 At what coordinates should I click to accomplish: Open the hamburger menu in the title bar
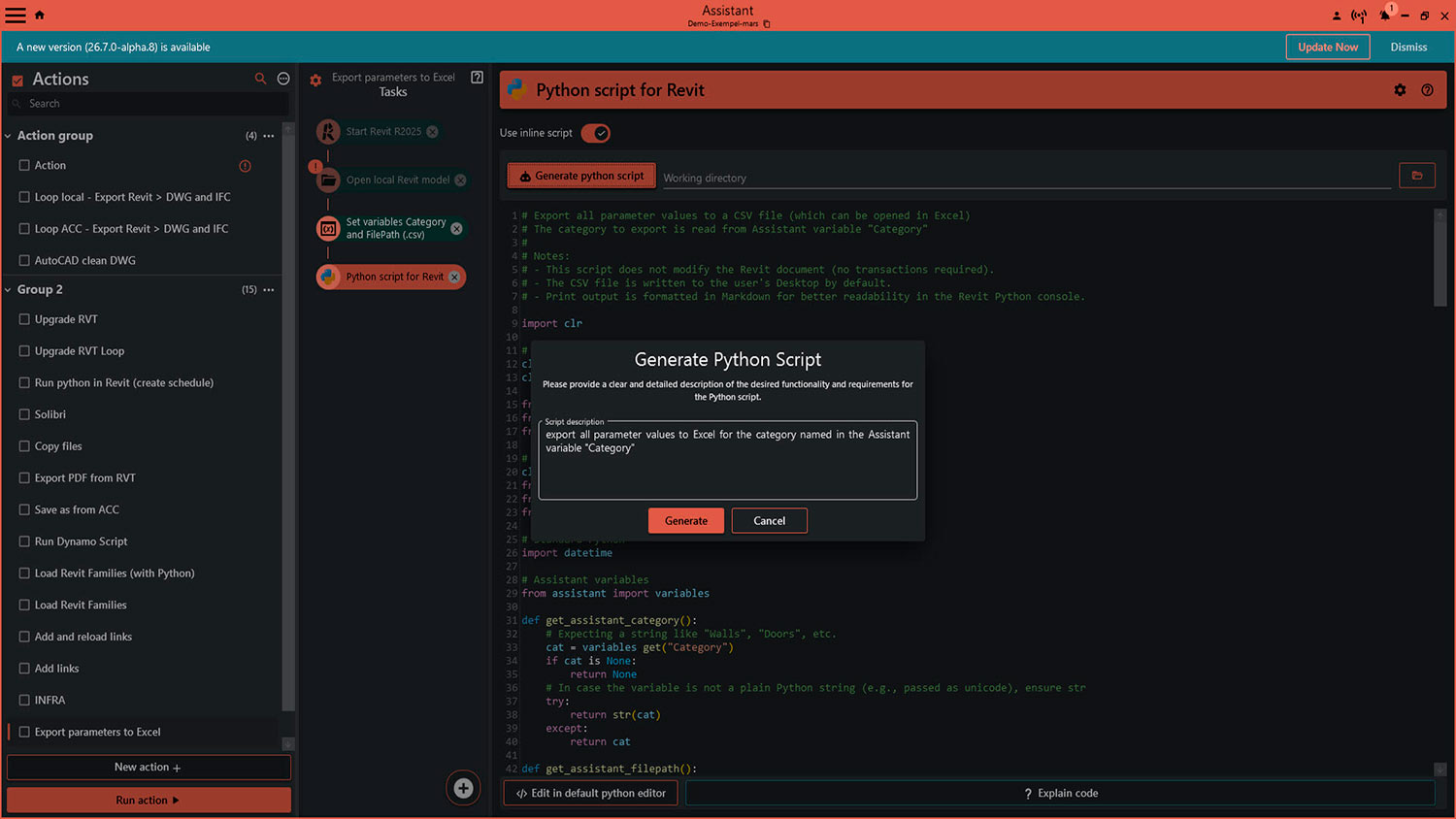point(16,15)
